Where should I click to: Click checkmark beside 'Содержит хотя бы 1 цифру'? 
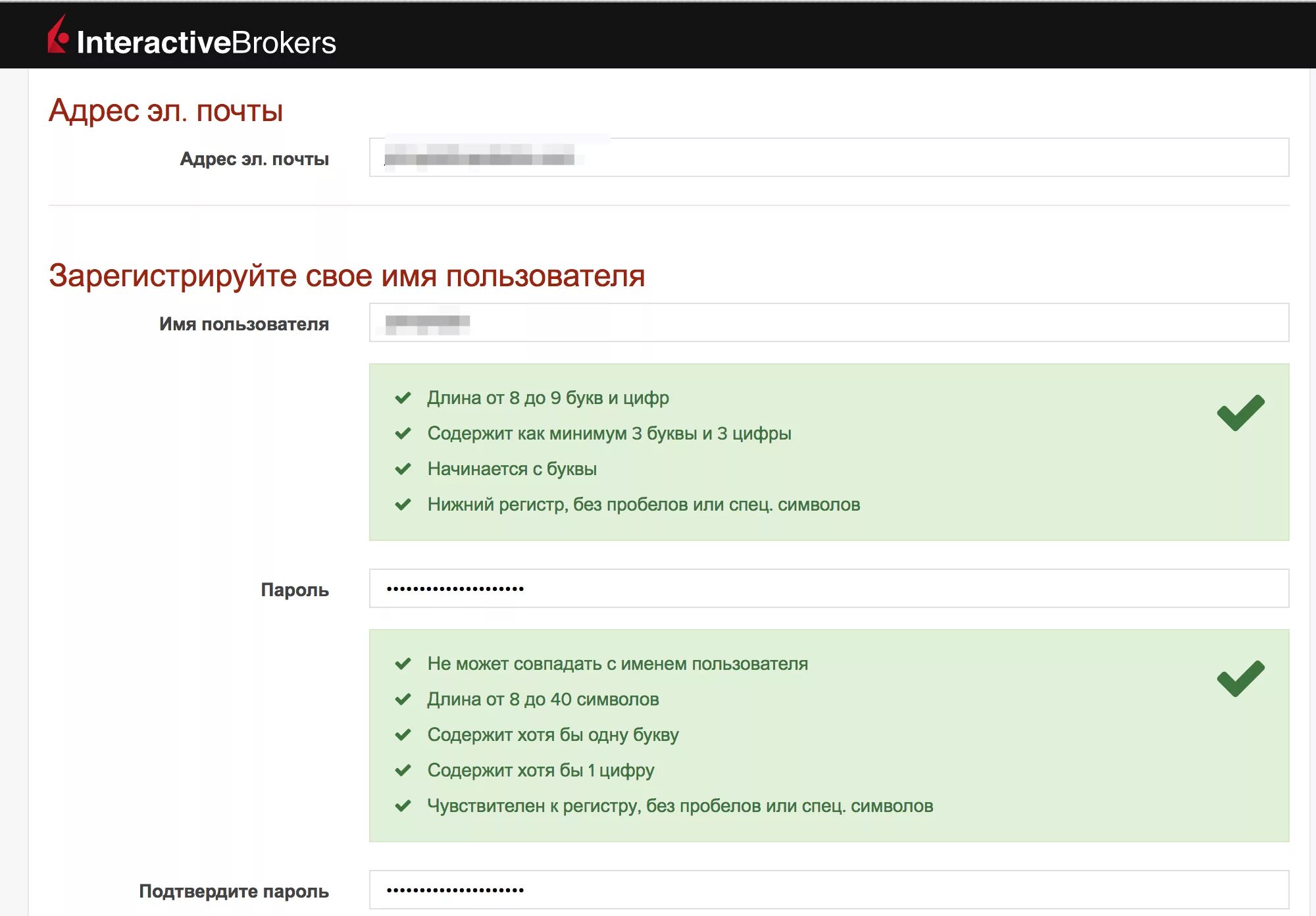403,771
